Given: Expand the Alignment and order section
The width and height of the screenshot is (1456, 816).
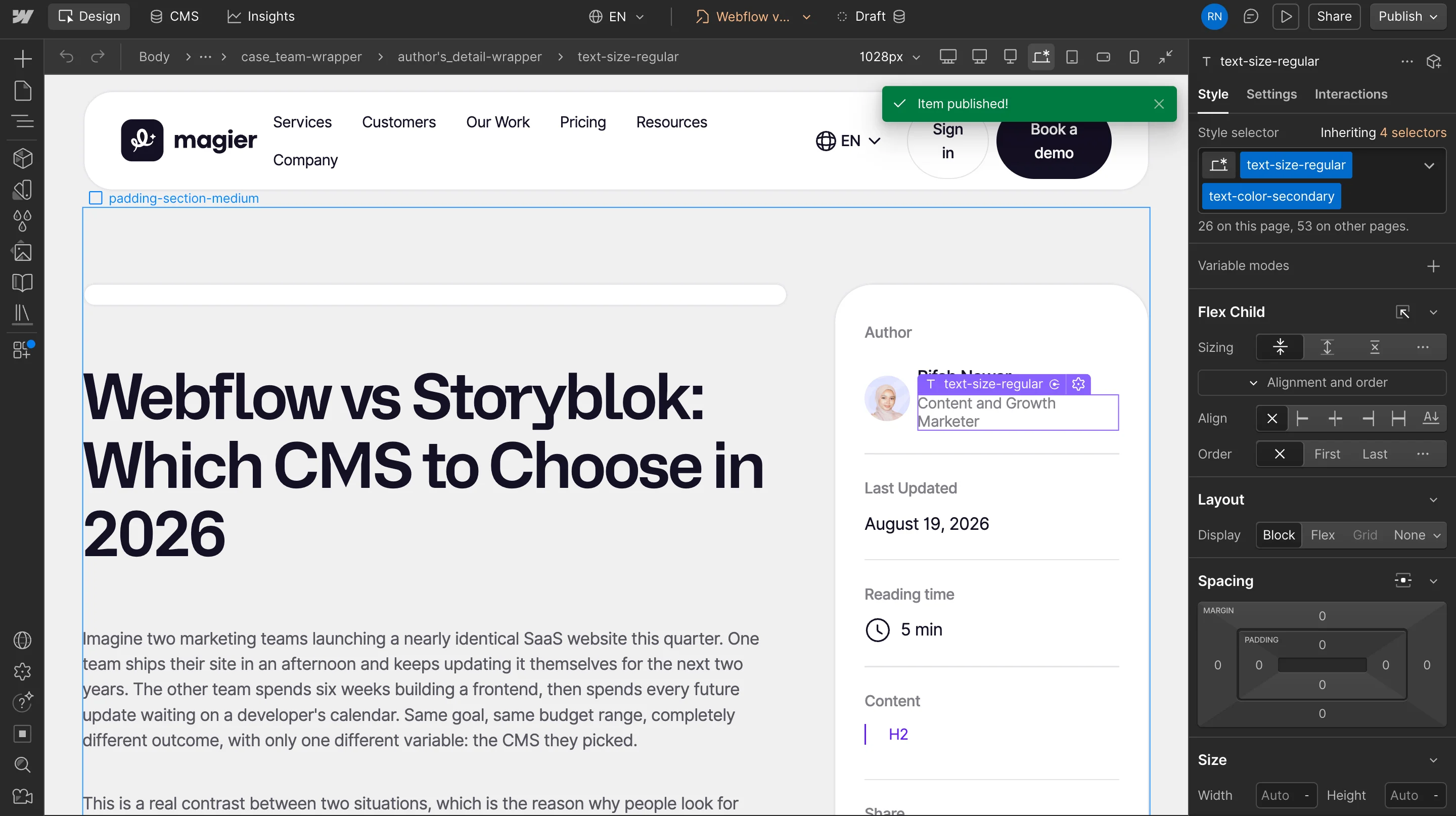Looking at the screenshot, I should click(x=1322, y=383).
